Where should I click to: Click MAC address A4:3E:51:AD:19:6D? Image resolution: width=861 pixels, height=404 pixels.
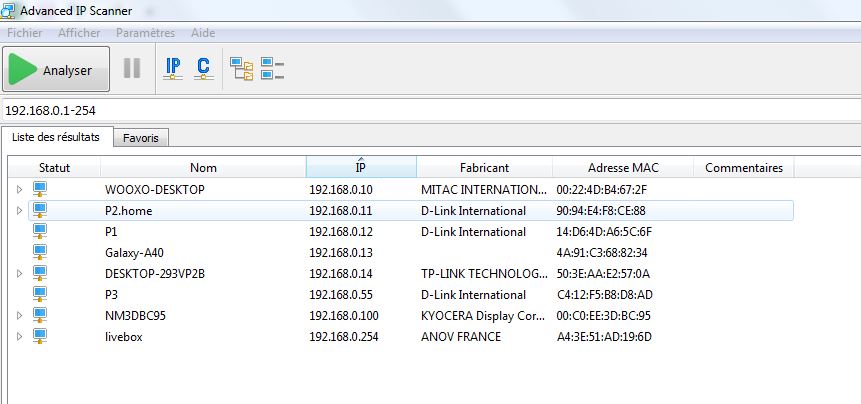[x=603, y=336]
